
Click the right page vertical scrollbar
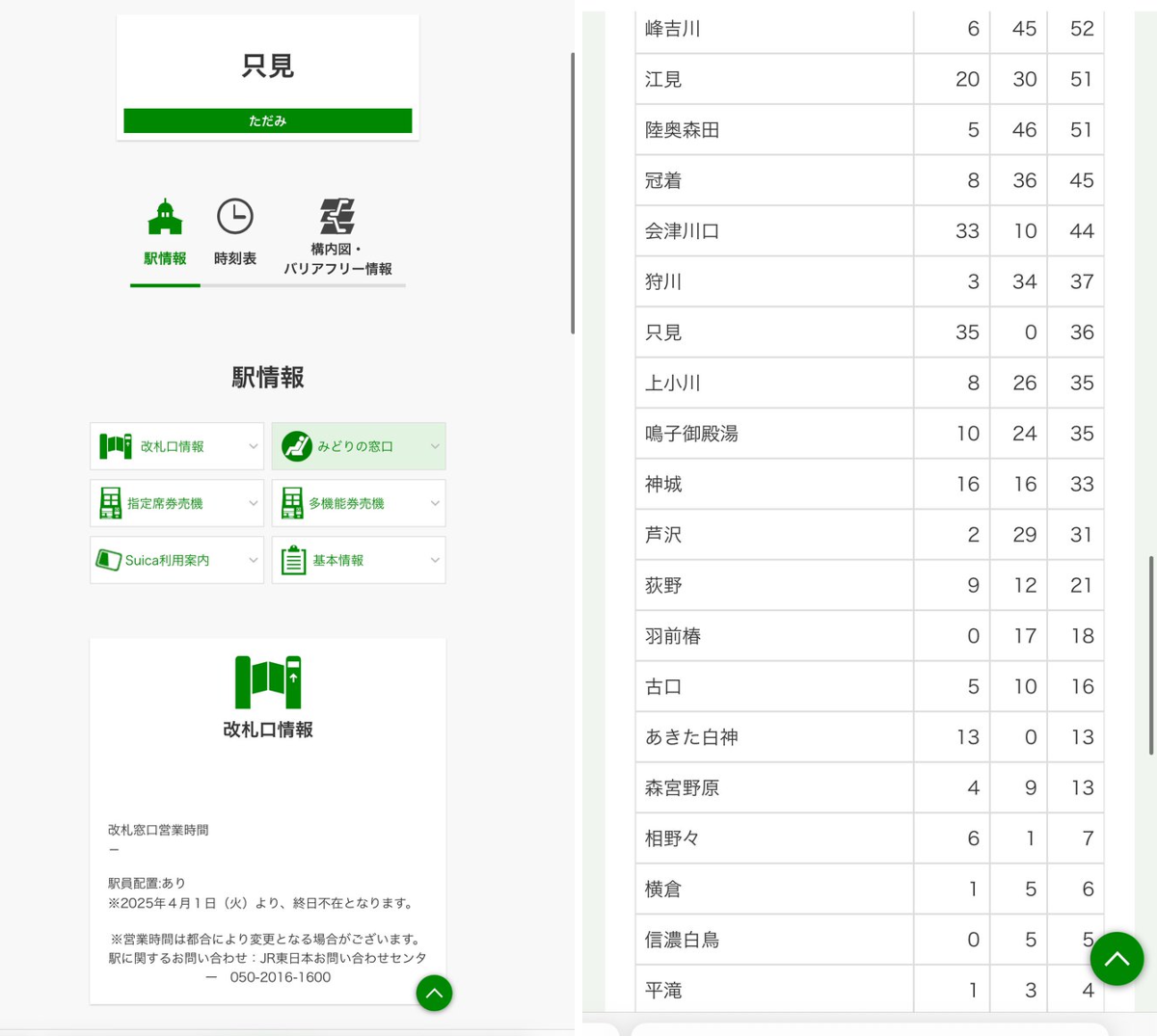coord(1151,655)
